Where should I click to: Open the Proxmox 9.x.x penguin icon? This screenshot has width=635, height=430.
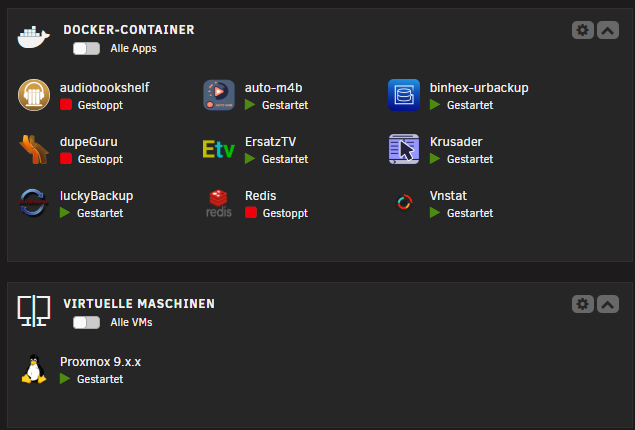[34, 370]
